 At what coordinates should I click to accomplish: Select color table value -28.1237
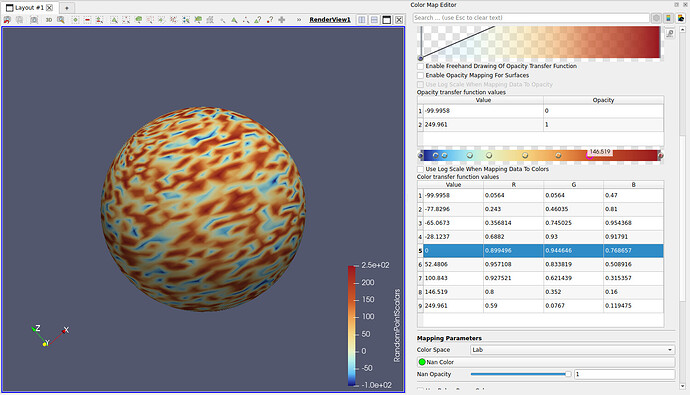click(x=453, y=237)
